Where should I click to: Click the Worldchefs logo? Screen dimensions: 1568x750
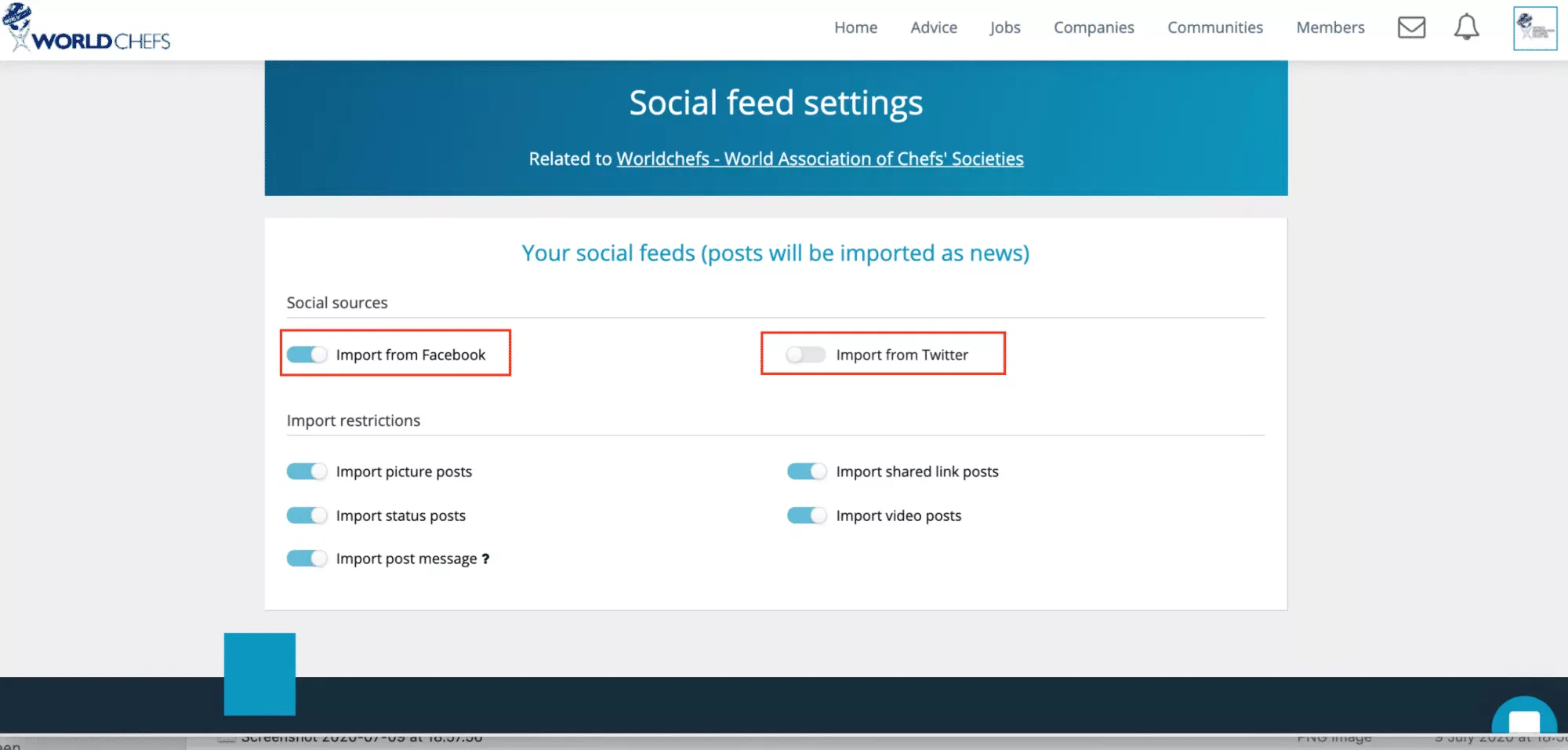(x=86, y=30)
